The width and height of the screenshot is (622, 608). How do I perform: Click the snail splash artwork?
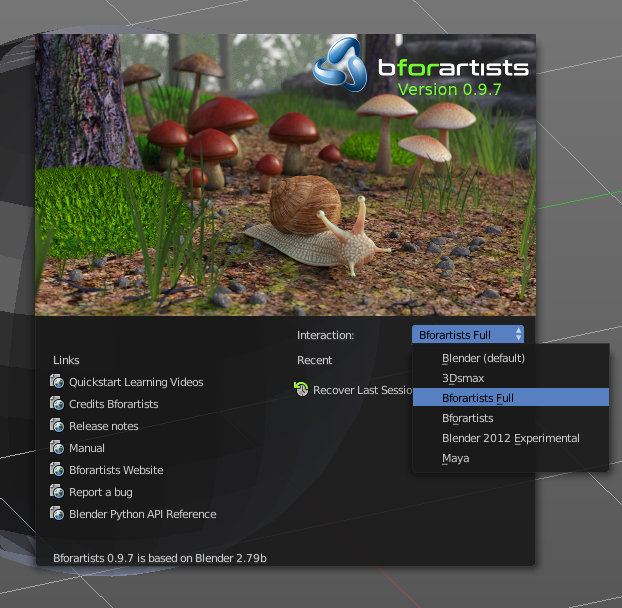[x=285, y=175]
